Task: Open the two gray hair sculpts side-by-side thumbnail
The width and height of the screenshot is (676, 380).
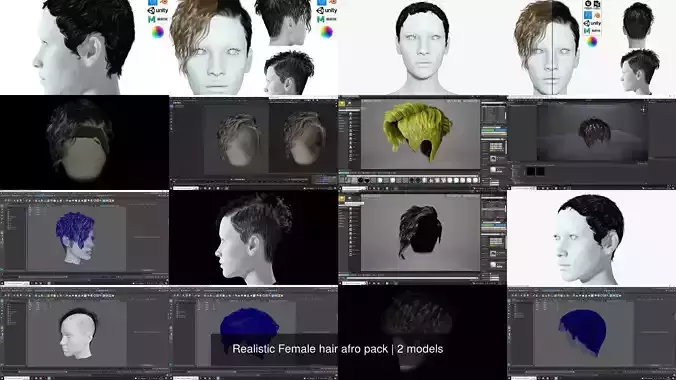Action: (254, 142)
